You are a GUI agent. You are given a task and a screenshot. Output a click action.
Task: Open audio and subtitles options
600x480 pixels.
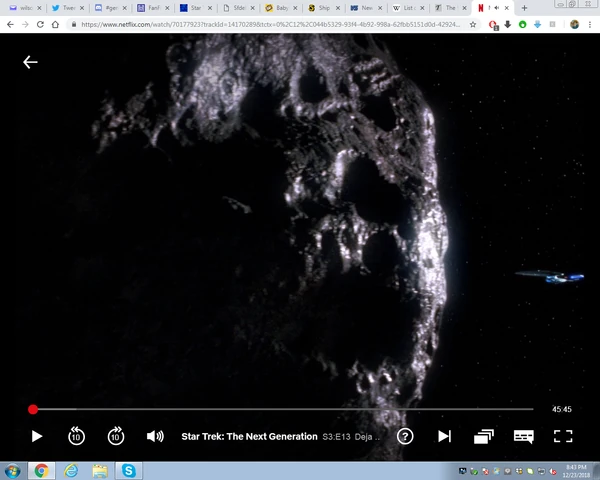(523, 436)
